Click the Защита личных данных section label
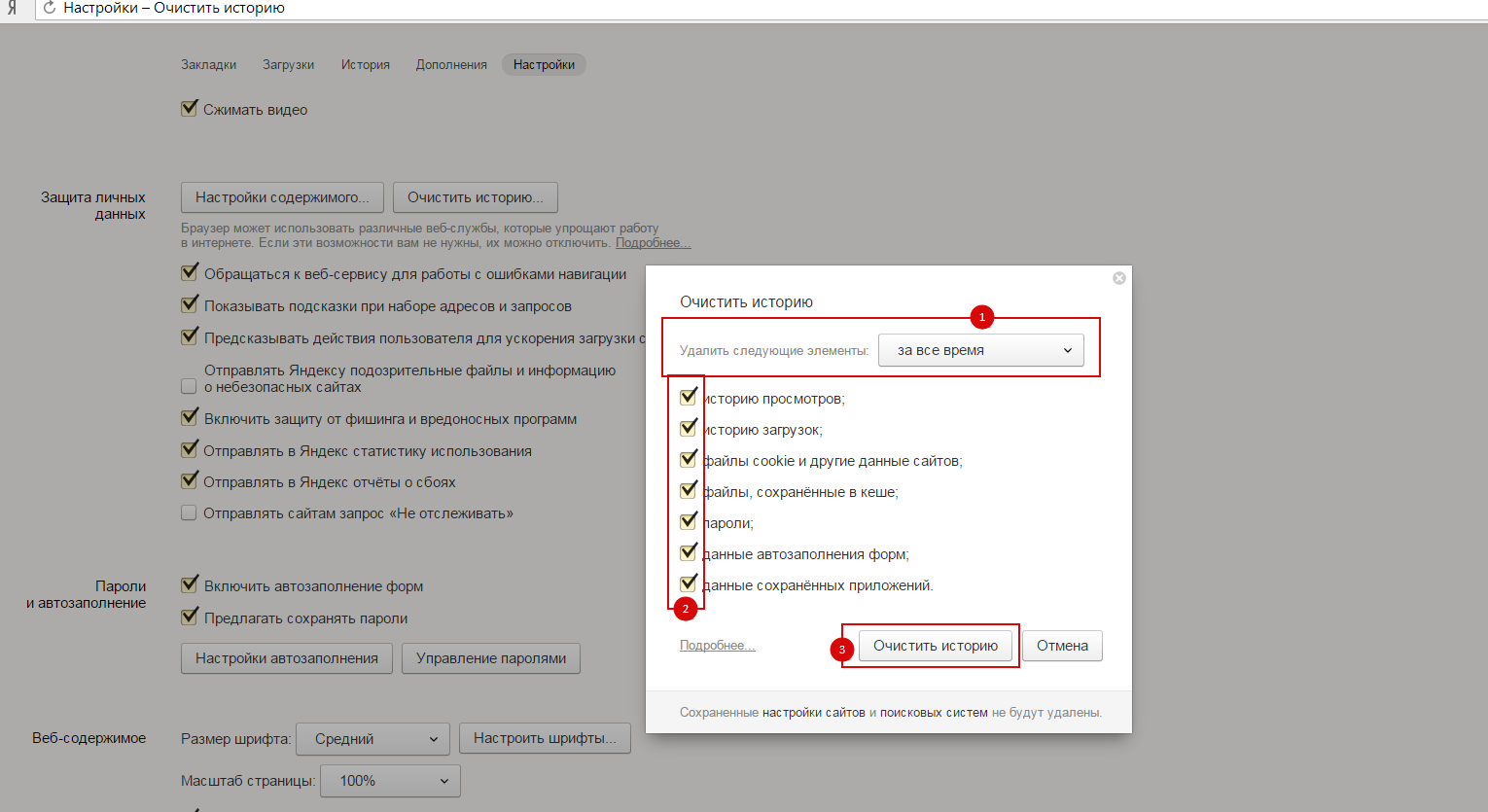 click(93, 205)
